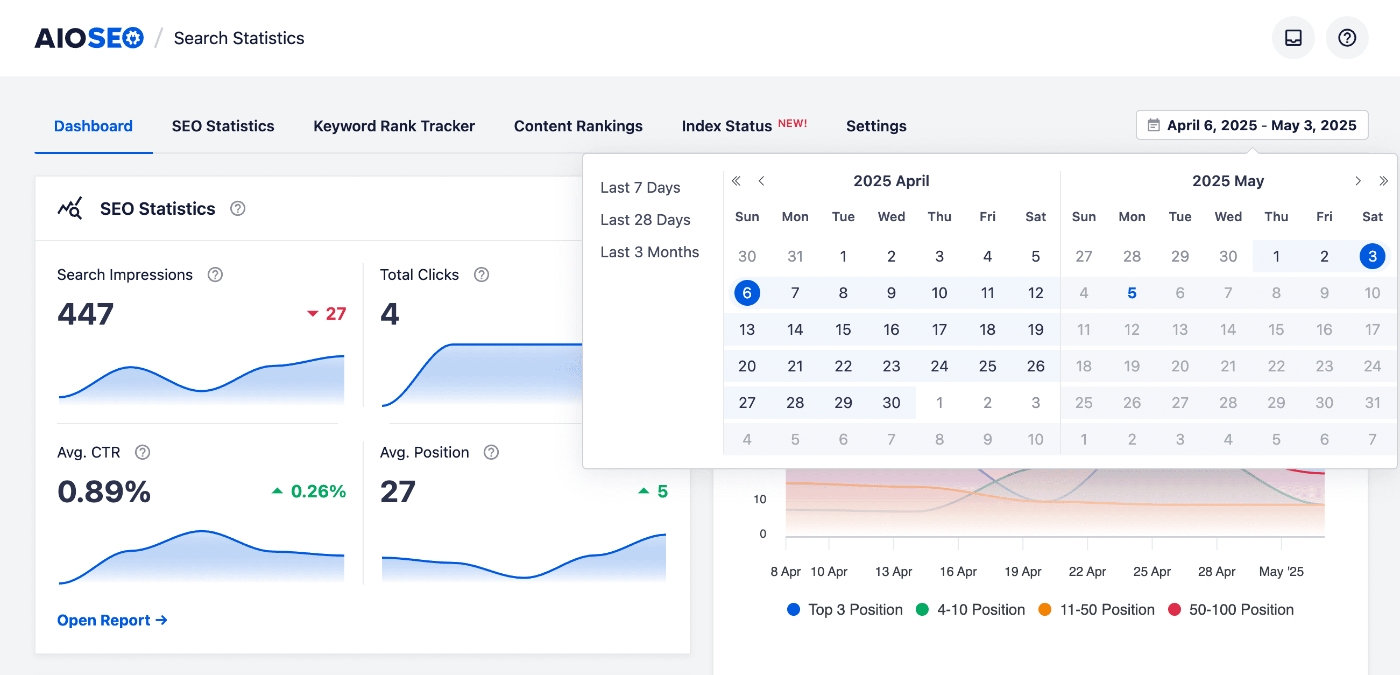Go to previous month with single-left arrow
This screenshot has width=1400, height=675.
tap(761, 181)
